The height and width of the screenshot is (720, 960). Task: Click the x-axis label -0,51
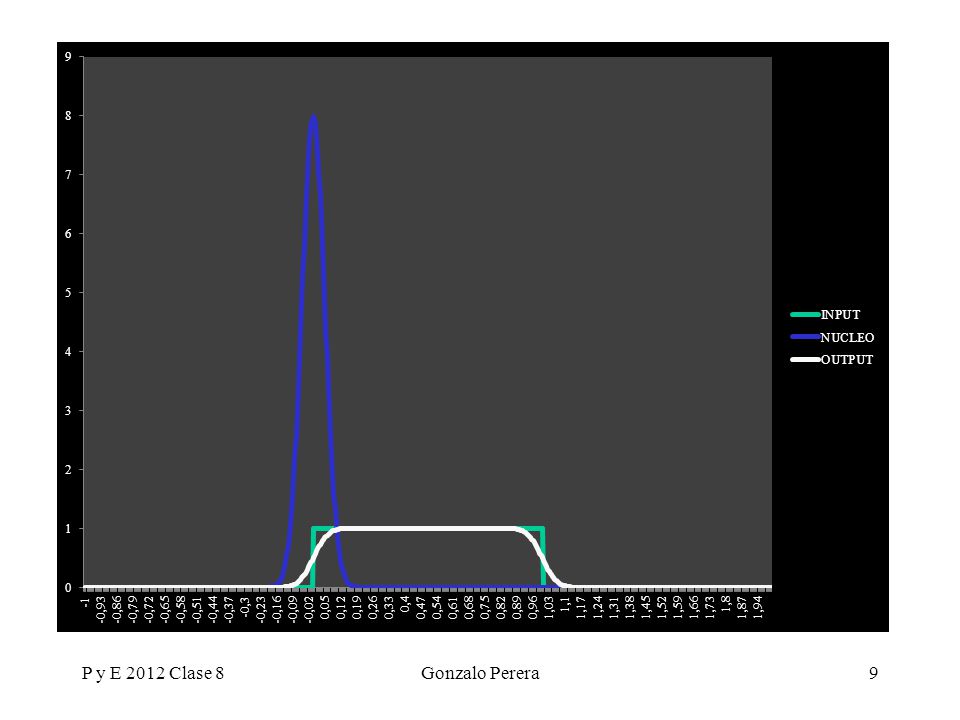[197, 609]
